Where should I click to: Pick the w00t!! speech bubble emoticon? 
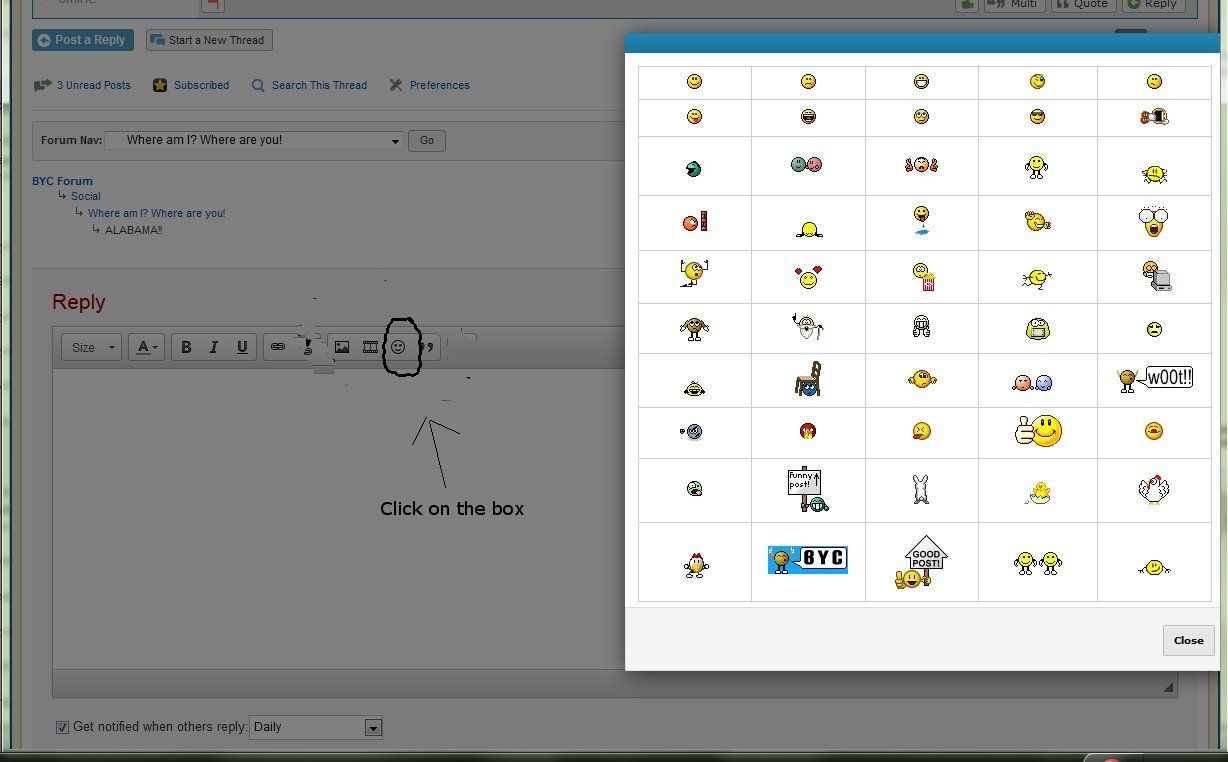1154,378
